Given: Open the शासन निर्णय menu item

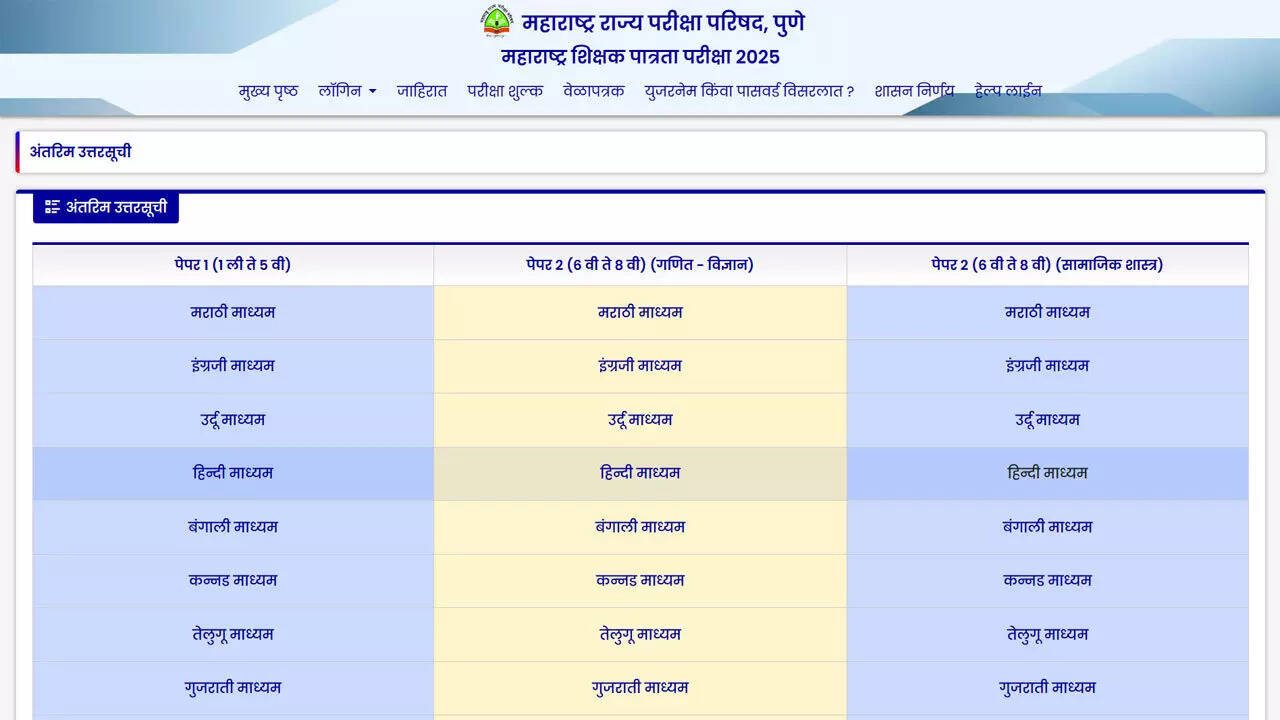Looking at the screenshot, I should (914, 91).
